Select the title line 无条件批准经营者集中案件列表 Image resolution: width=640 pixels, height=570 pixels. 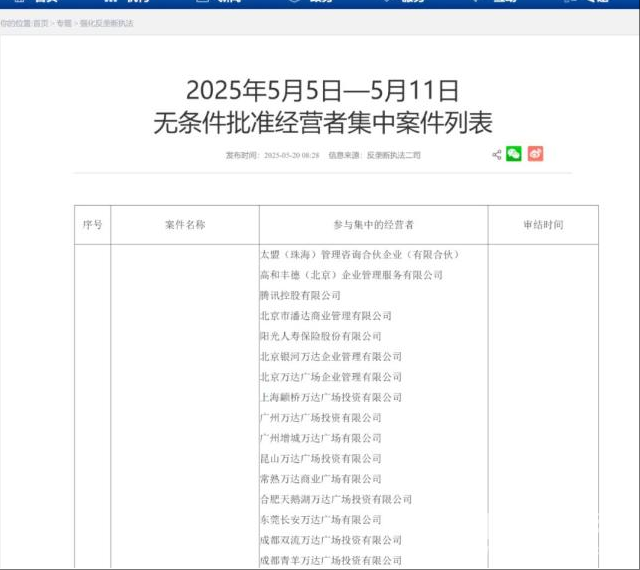click(x=322, y=122)
